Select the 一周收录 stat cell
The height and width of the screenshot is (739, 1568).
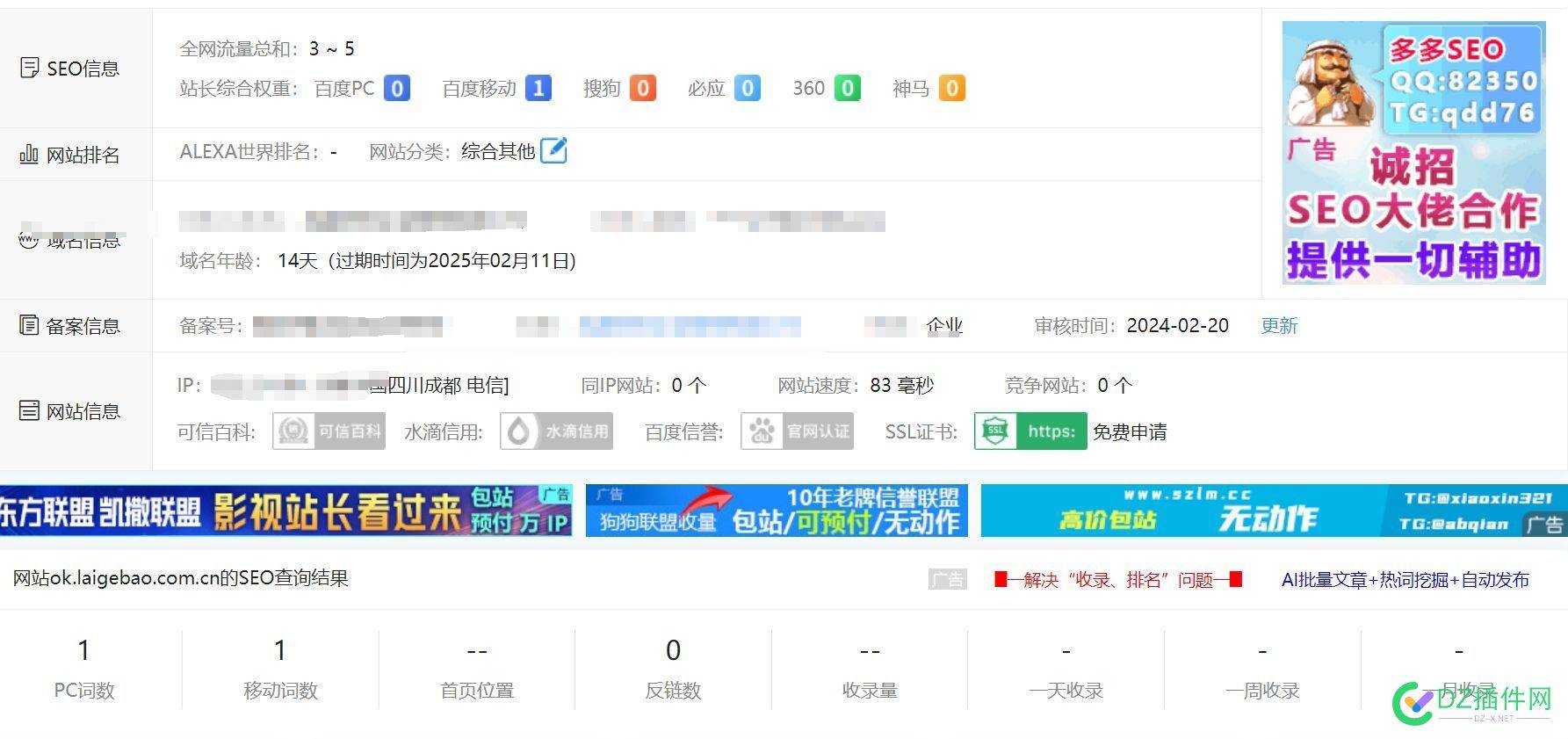tap(1262, 669)
